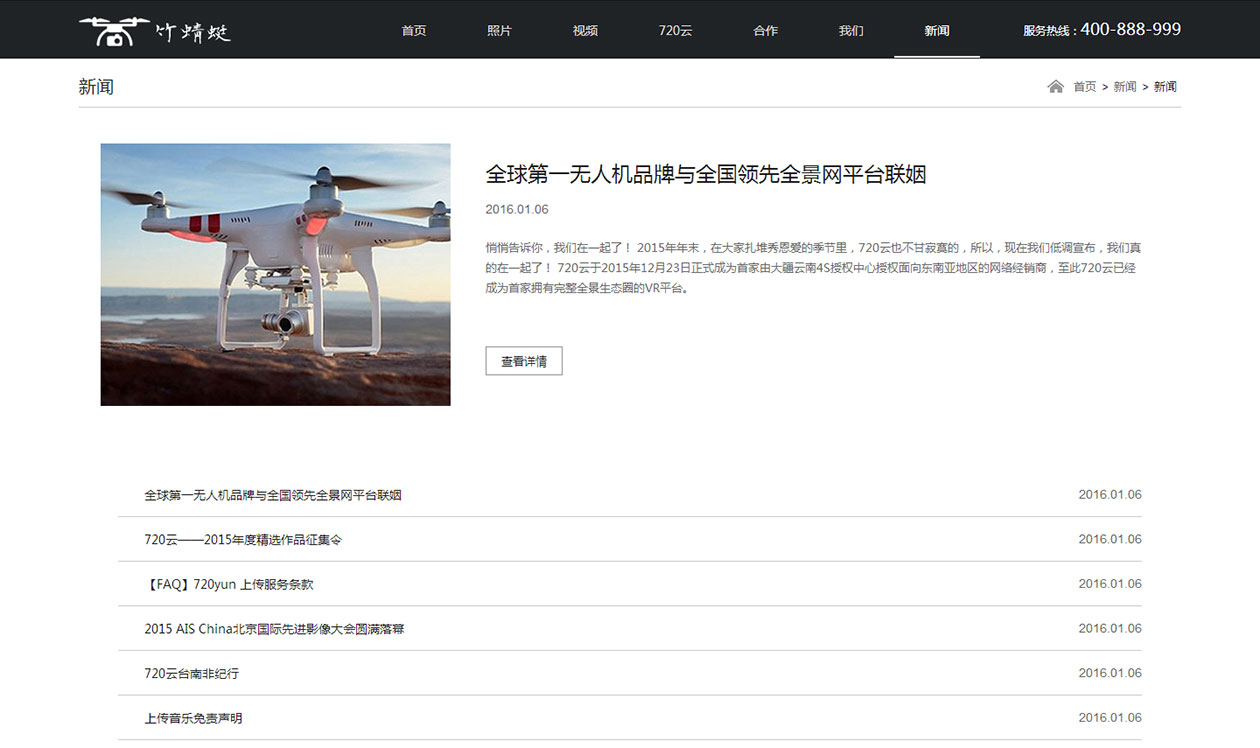Viewport: 1260px width, 748px height.
Task: Click the 新闻 page heading
Action: pyautogui.click(x=96, y=87)
